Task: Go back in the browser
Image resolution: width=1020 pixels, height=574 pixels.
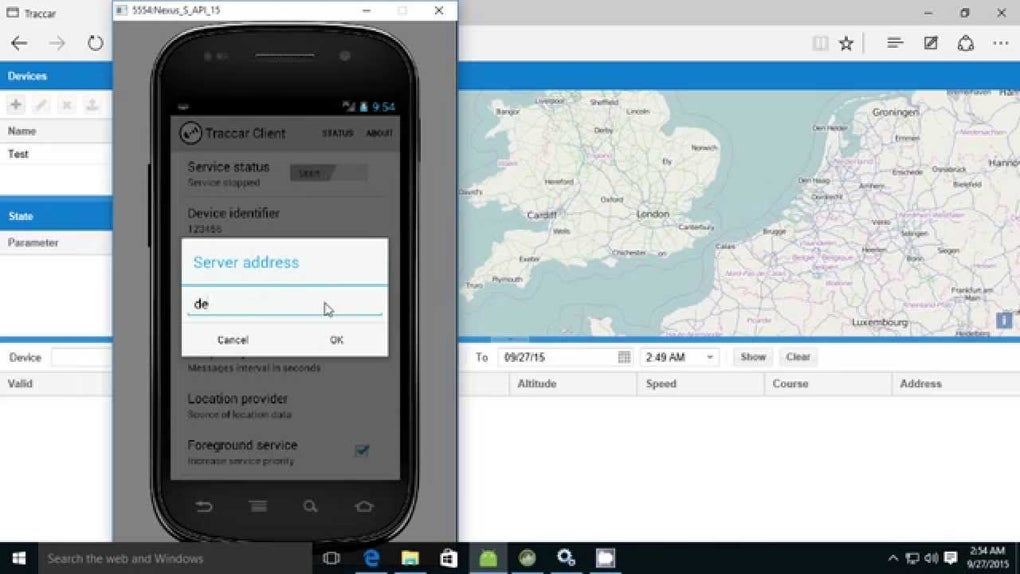Action: click(19, 44)
